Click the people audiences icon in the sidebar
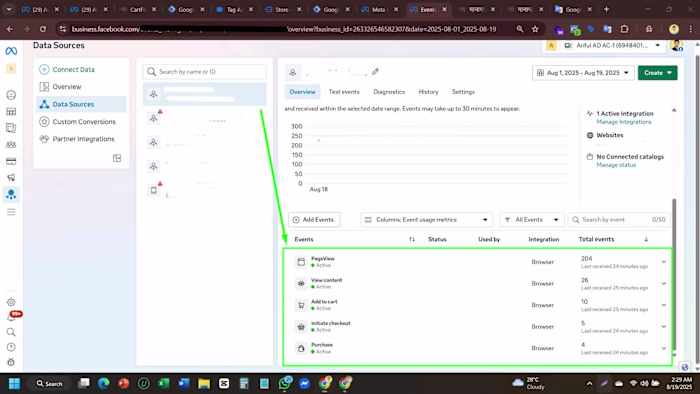 pos(11,145)
